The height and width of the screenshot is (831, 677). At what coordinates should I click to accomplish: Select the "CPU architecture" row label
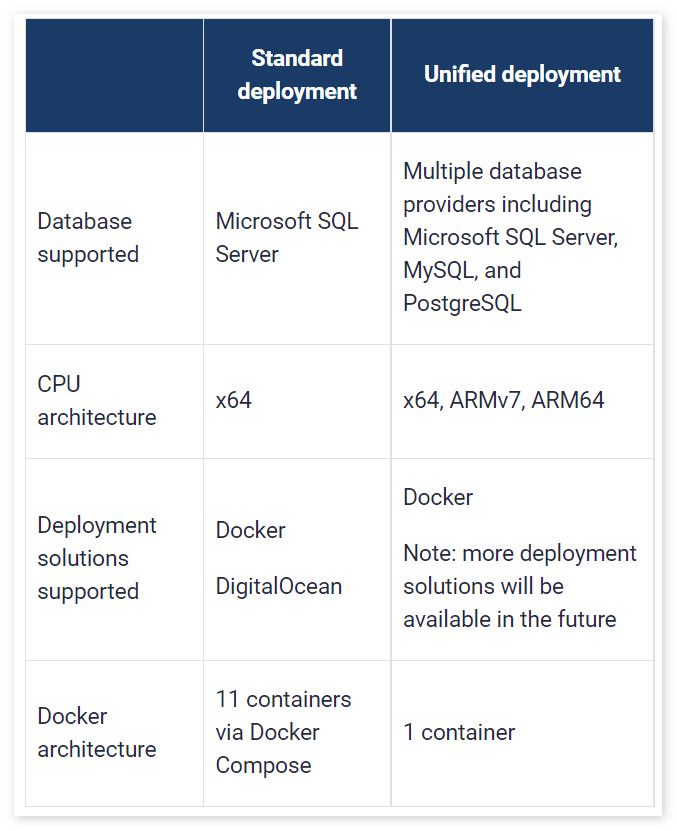tap(96, 401)
